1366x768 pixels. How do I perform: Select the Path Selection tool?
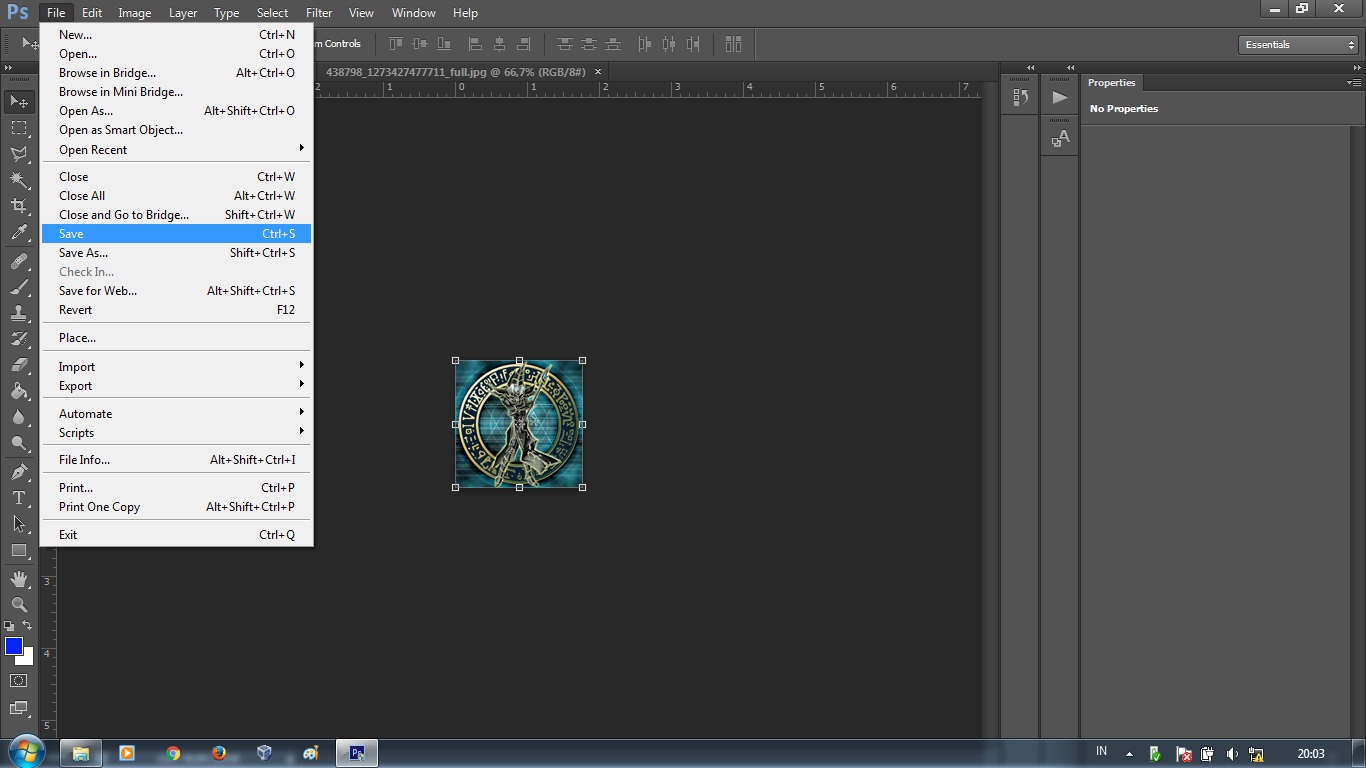(19, 523)
